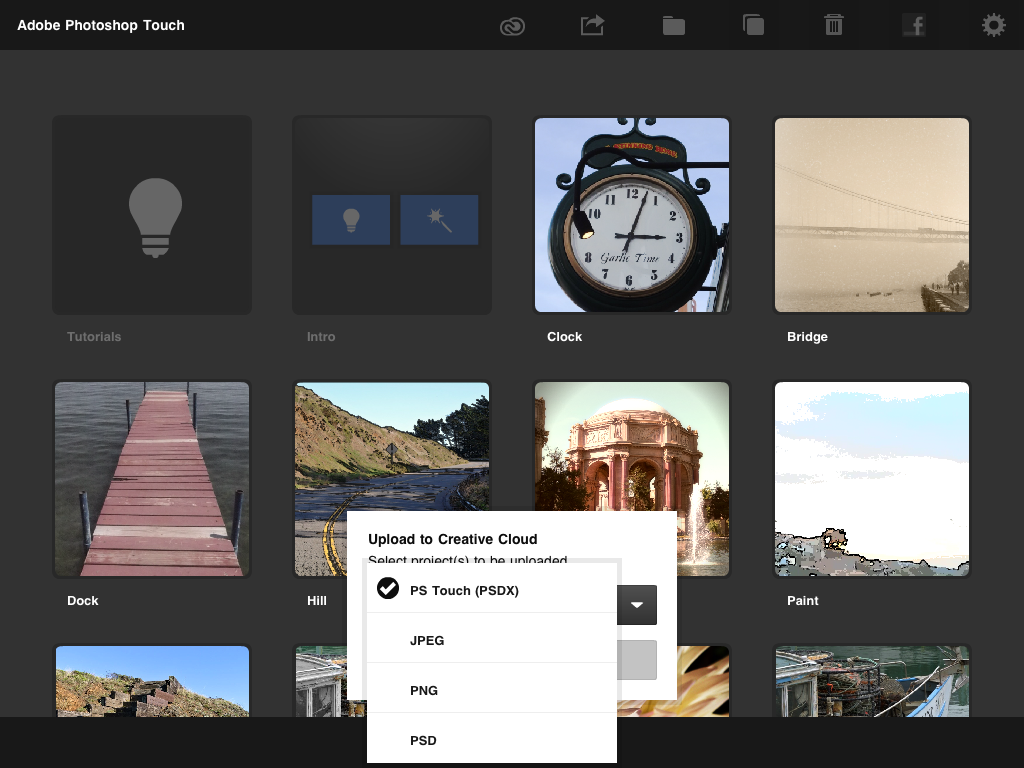Click the Creative Cloud sync icon
Viewport: 1024px width, 768px height.
[x=512, y=26]
